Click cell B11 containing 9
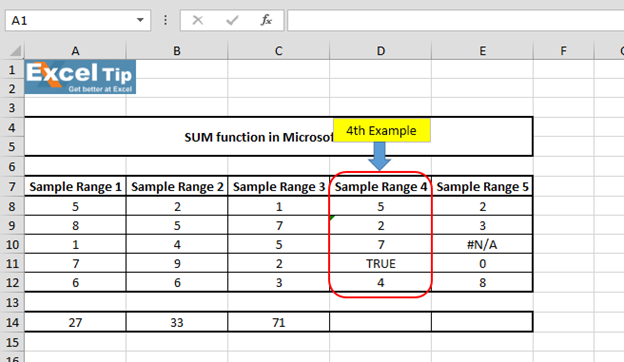Screen dimensions: 624x362 click(x=177, y=263)
